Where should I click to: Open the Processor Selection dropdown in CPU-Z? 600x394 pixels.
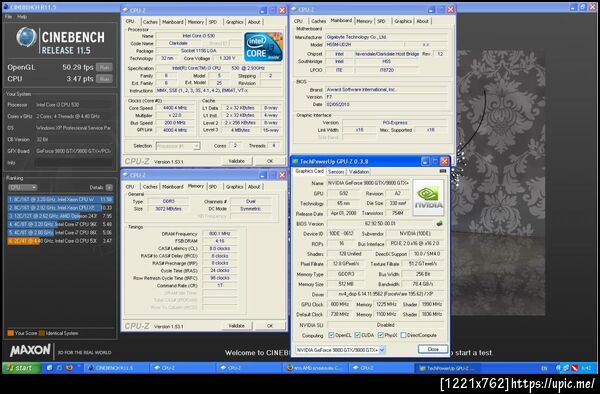pyautogui.click(x=178, y=146)
